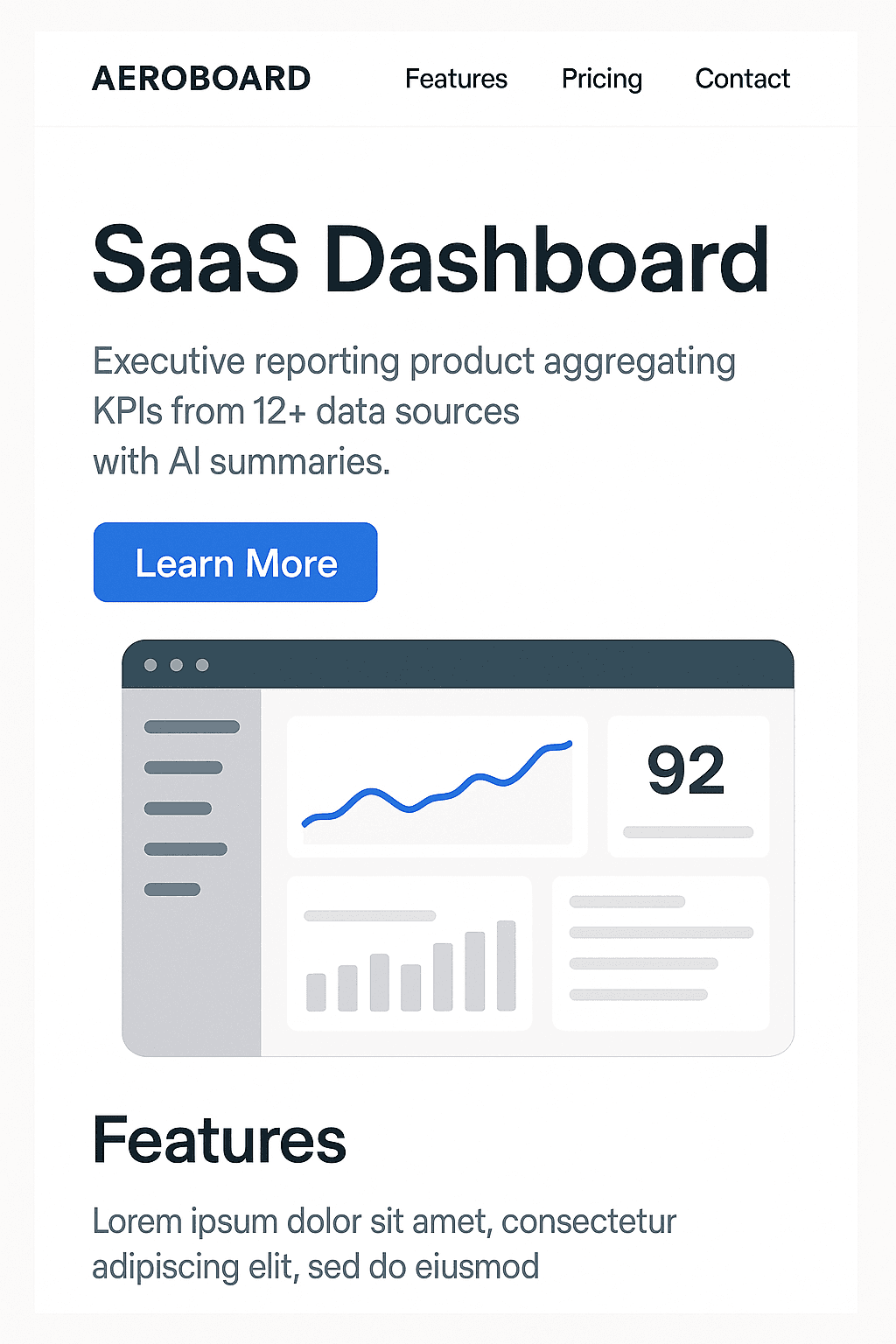
Task: Go to the Pricing navigation link
Action: pos(601,79)
